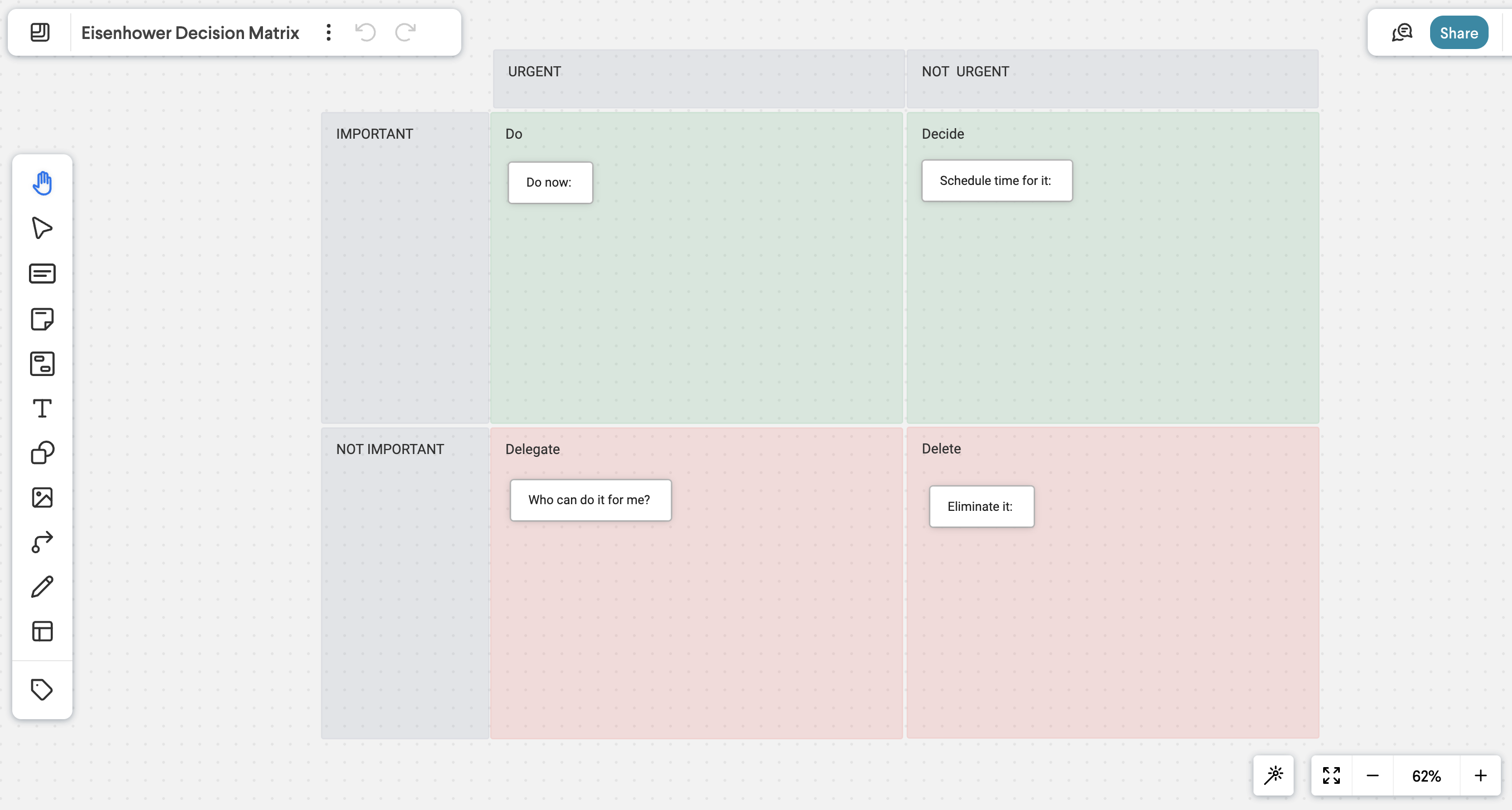The height and width of the screenshot is (810, 1512).
Task: Select the 'Do now:' card
Action: pyautogui.click(x=550, y=183)
